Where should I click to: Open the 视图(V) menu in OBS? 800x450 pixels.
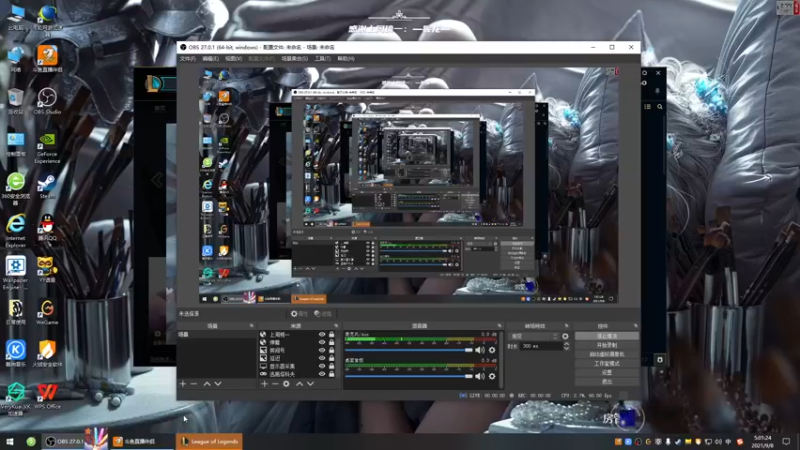pos(234,59)
